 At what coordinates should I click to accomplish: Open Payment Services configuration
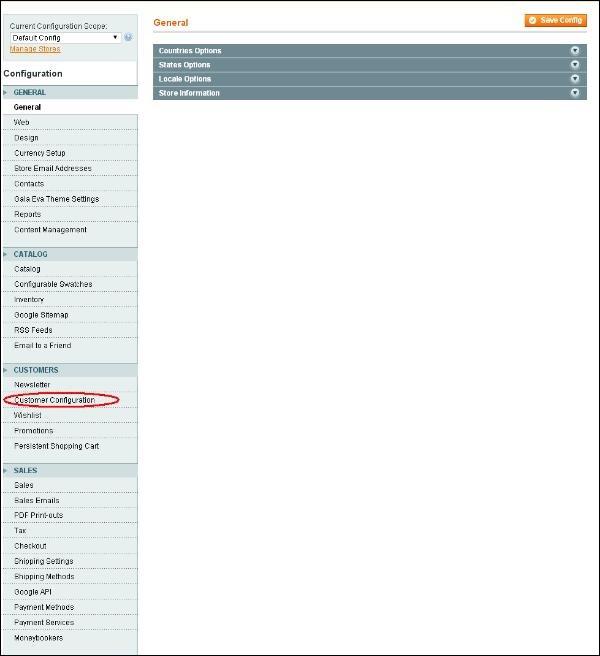pos(44,623)
